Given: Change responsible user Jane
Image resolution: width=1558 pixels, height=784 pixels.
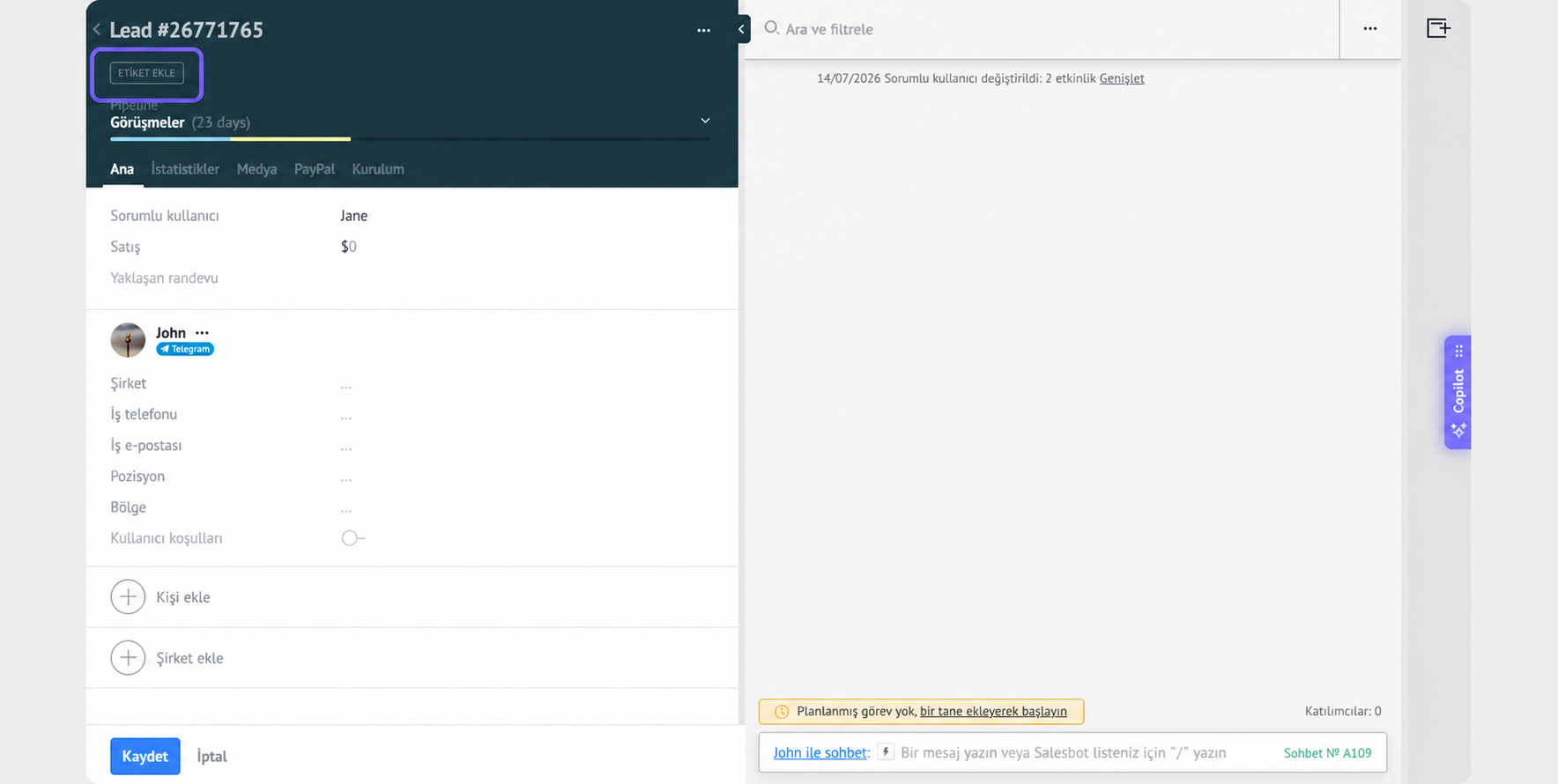Looking at the screenshot, I should tap(353, 216).
